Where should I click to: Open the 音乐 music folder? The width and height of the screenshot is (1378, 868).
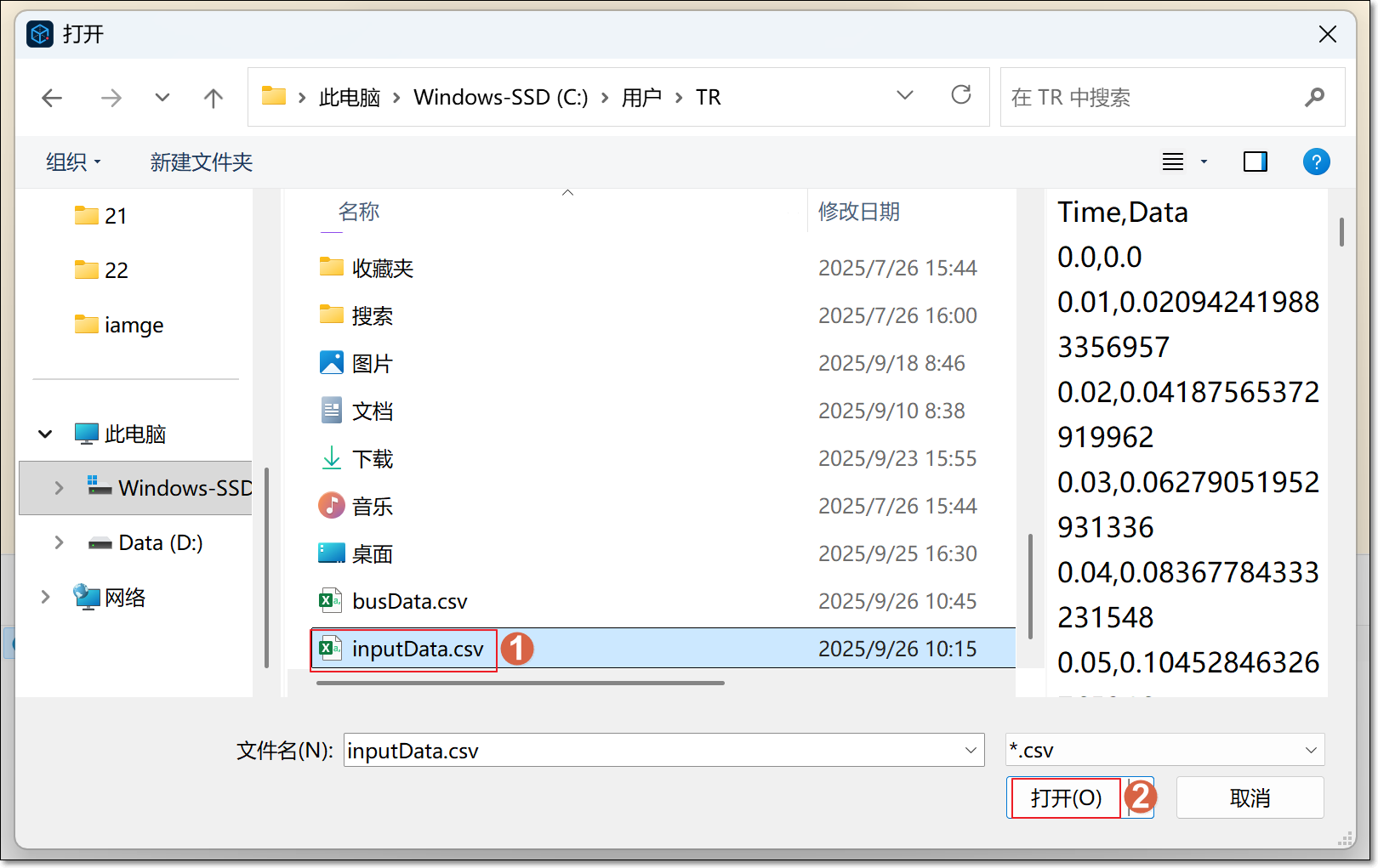[x=373, y=507]
